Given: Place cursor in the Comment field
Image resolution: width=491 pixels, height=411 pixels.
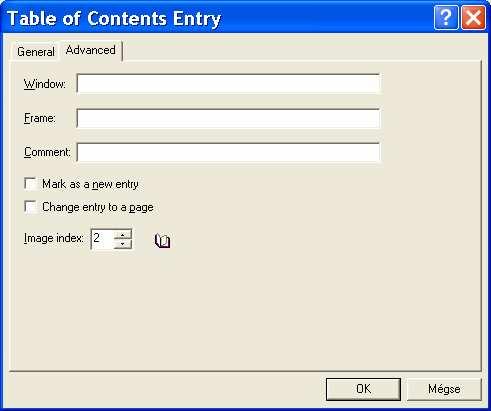Looking at the screenshot, I should click(x=228, y=152).
